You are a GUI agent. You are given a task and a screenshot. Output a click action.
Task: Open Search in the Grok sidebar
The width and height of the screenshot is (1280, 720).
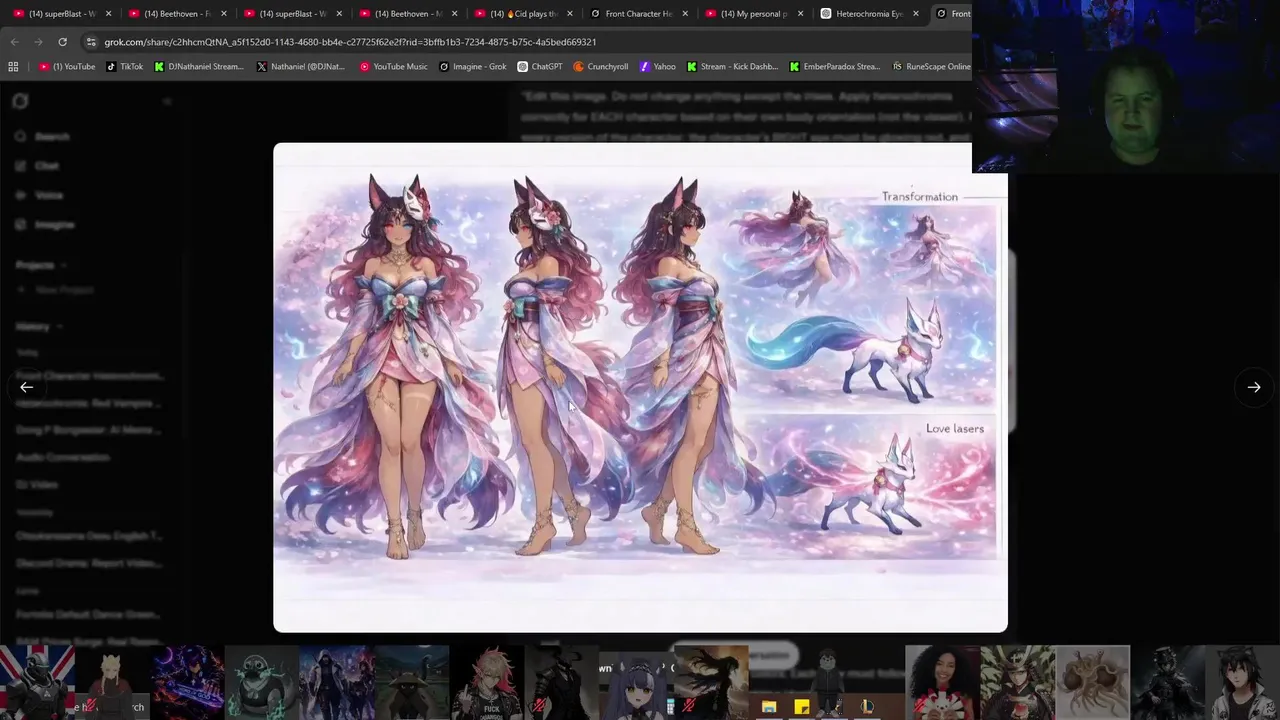tap(43, 137)
